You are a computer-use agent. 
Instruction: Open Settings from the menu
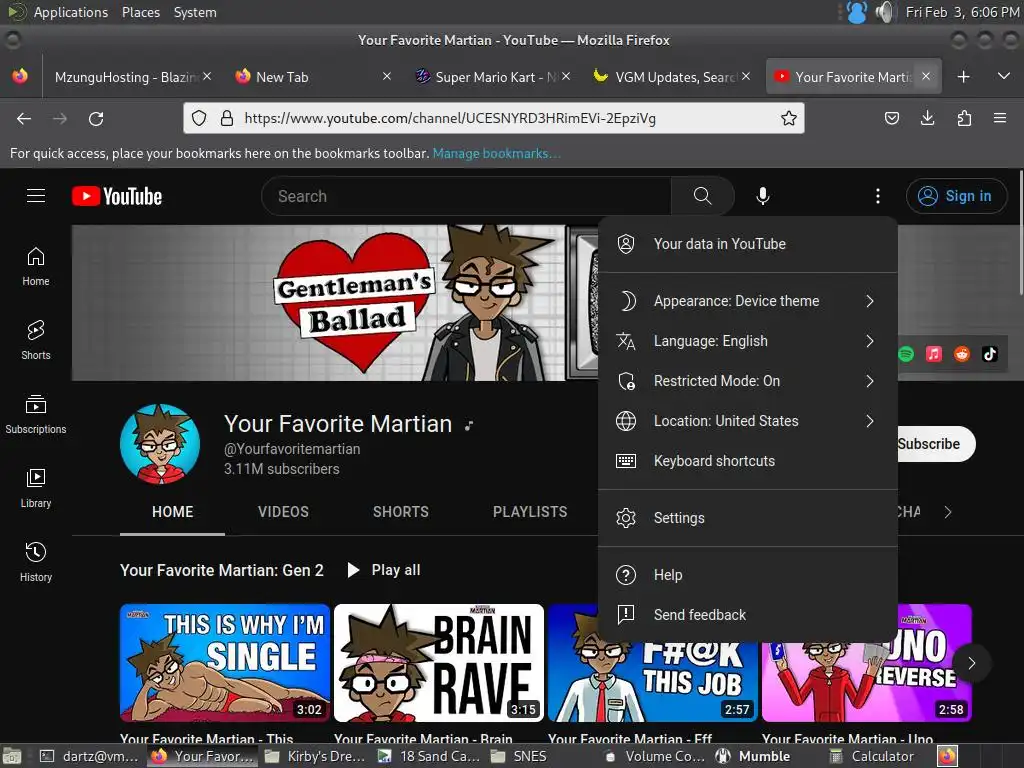coord(748,518)
